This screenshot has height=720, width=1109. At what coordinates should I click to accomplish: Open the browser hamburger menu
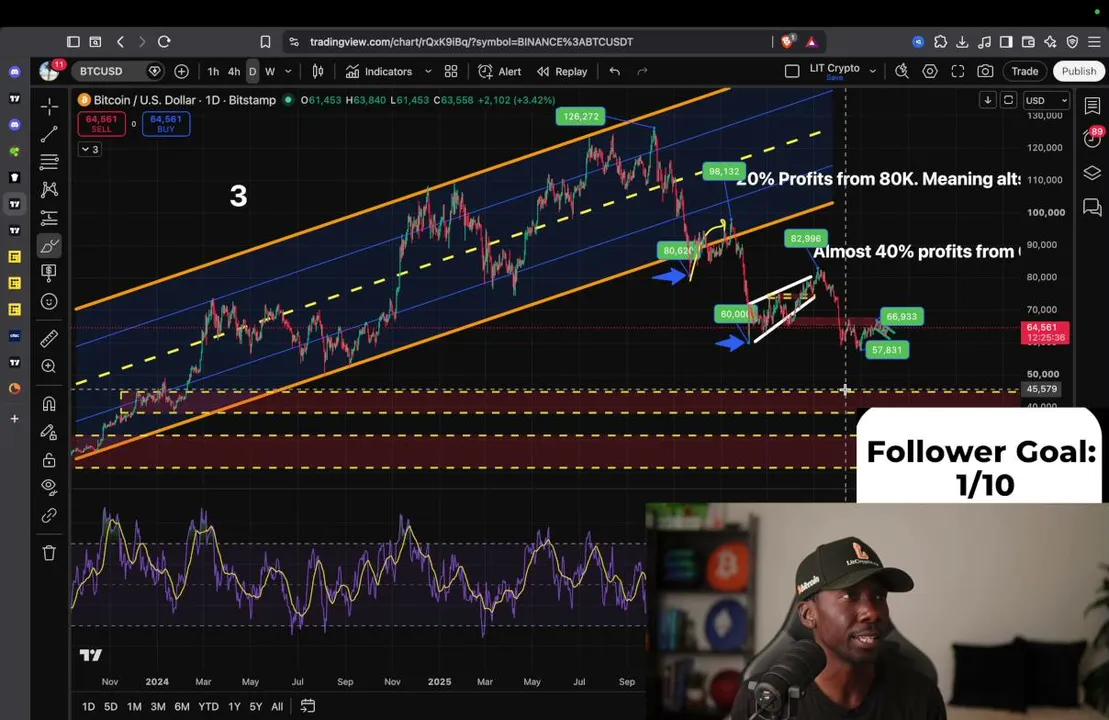point(1094,42)
